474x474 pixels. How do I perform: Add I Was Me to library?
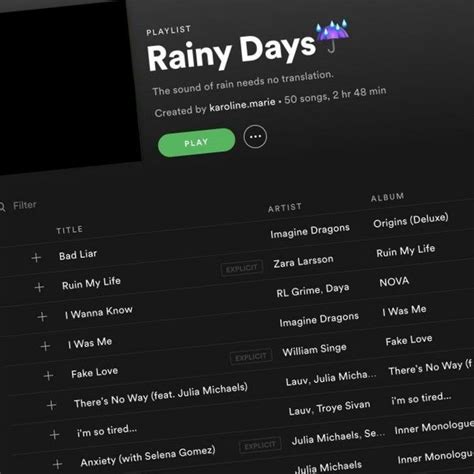[x=45, y=346]
